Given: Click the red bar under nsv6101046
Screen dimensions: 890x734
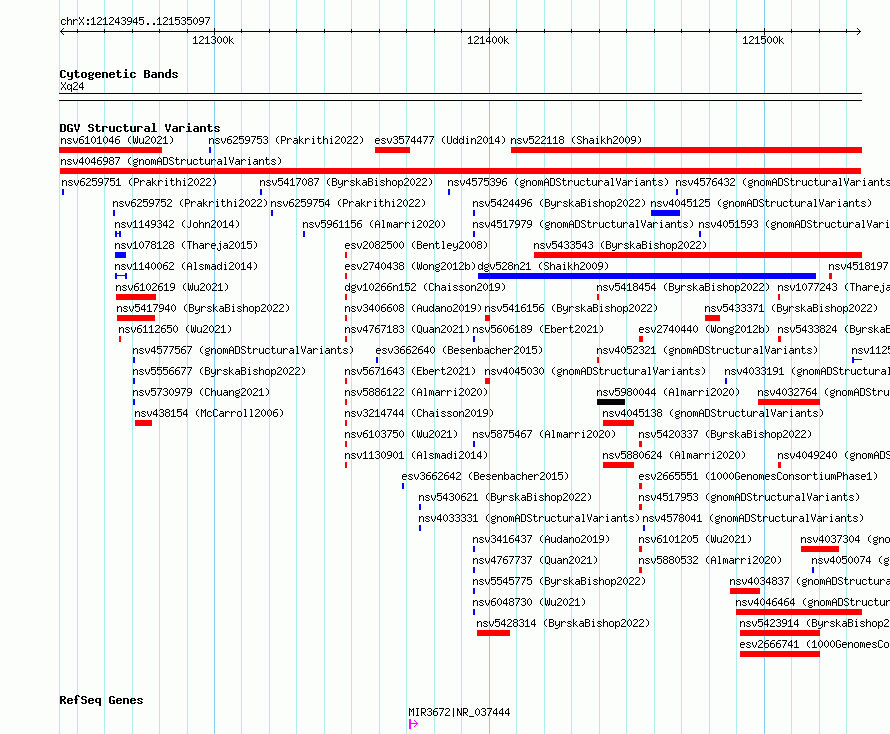Looking at the screenshot, I should click(x=111, y=150).
